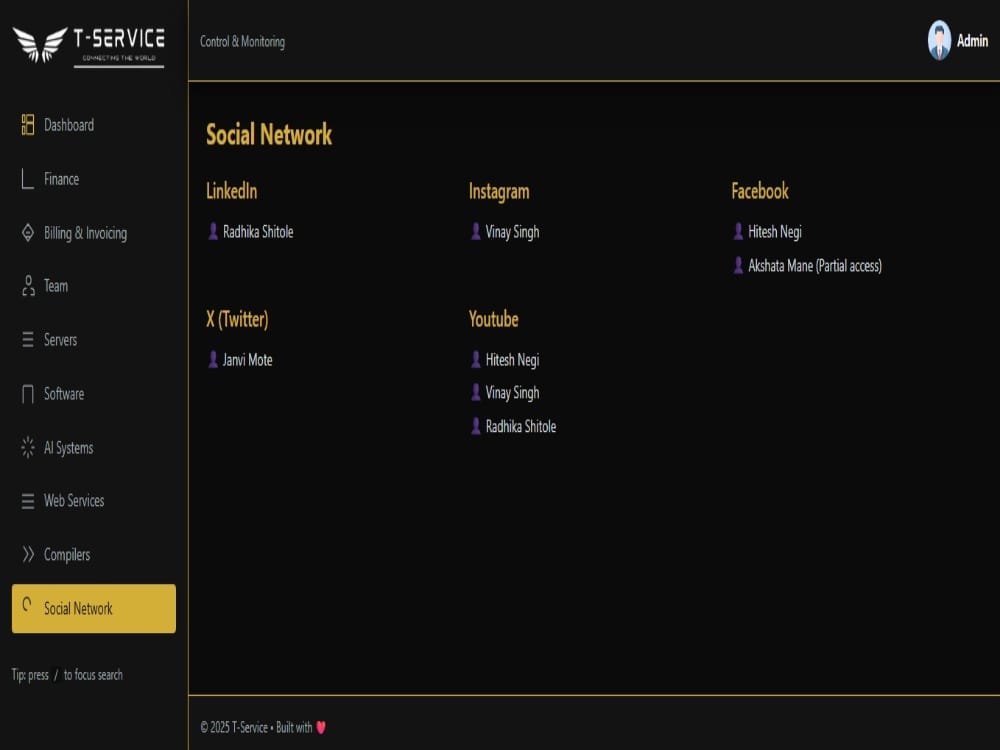This screenshot has height=750, width=1000.
Task: Click the Billing & Invoicing diamond icon
Action: [x=27, y=233]
